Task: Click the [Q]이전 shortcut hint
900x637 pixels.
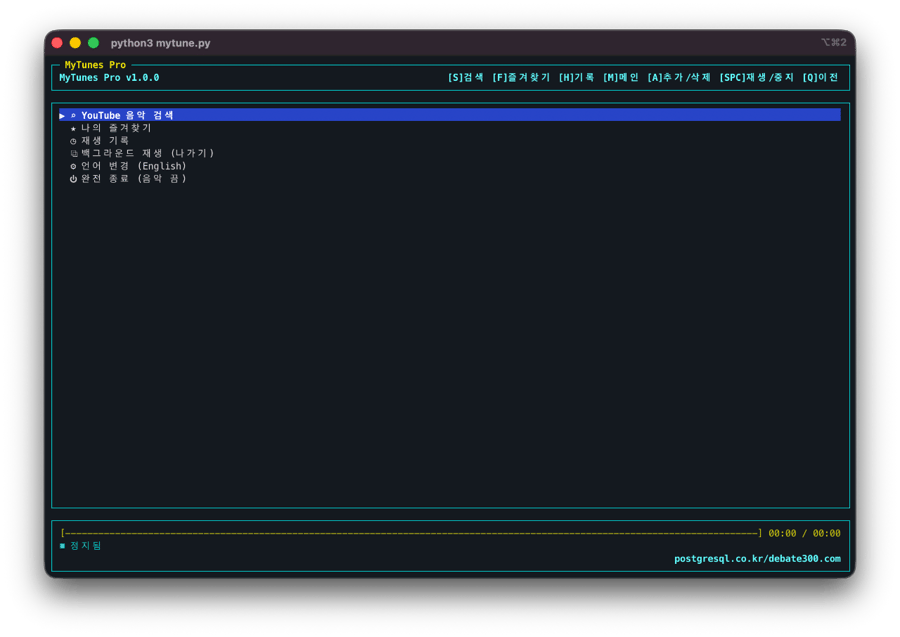Action: (820, 77)
